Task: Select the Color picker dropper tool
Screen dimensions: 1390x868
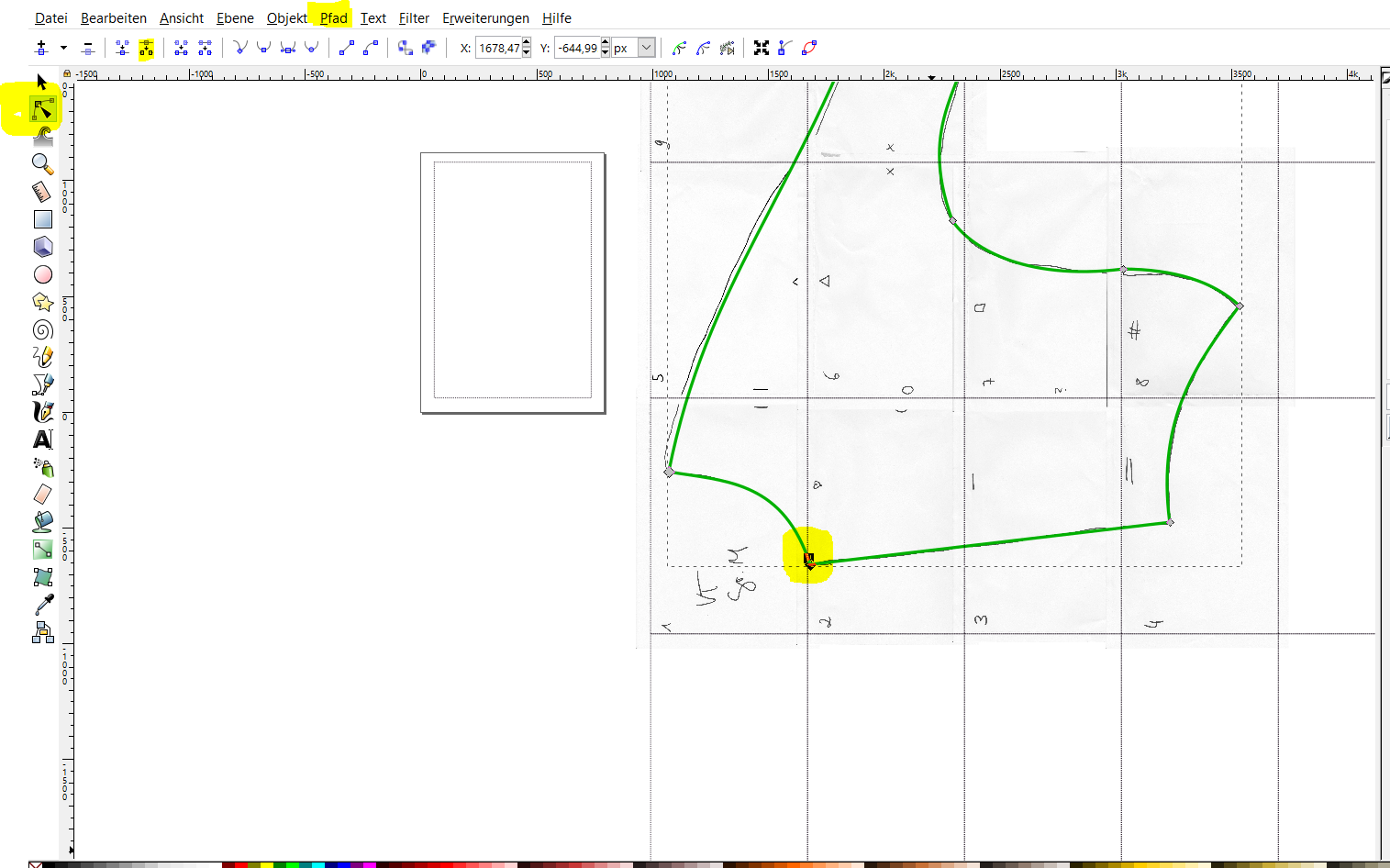Action: 42,605
